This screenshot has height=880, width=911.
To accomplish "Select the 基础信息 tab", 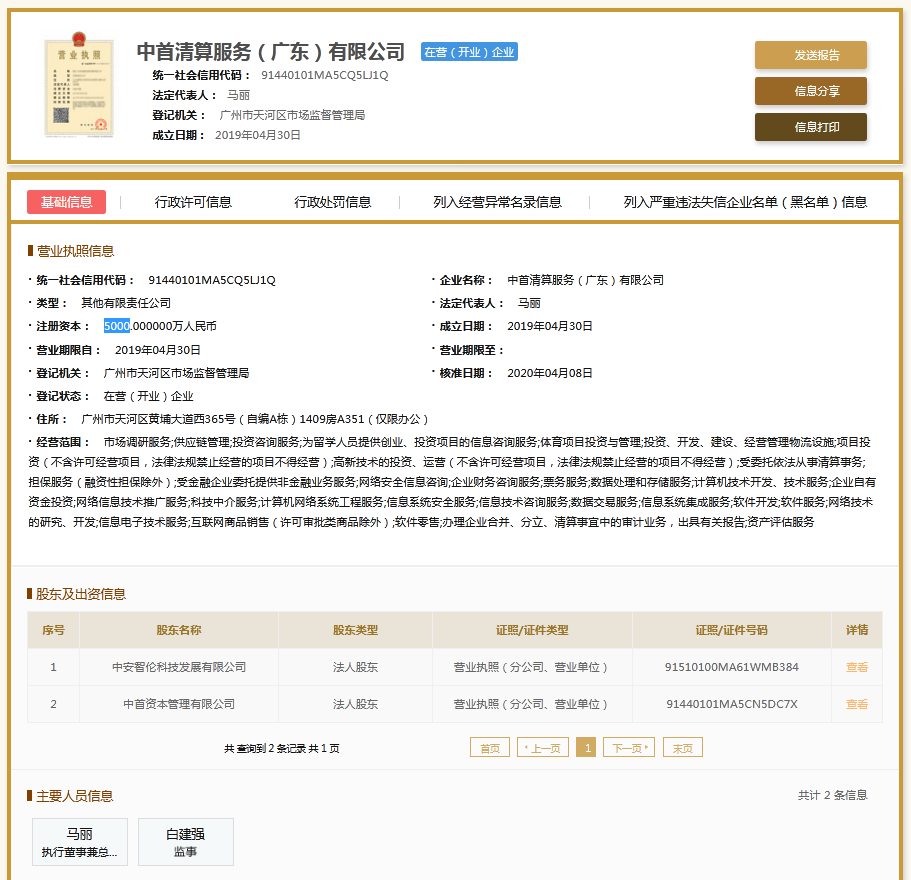I will click(66, 201).
